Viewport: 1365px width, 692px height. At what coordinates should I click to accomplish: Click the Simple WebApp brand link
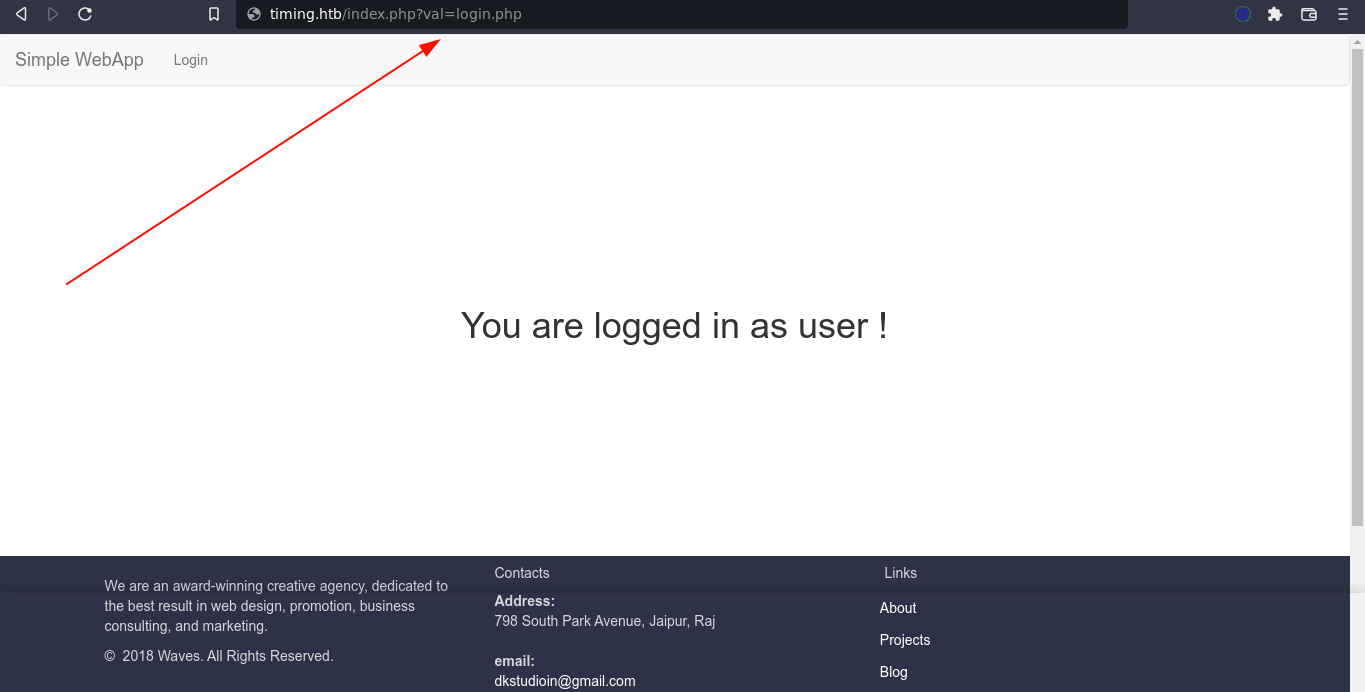point(79,60)
